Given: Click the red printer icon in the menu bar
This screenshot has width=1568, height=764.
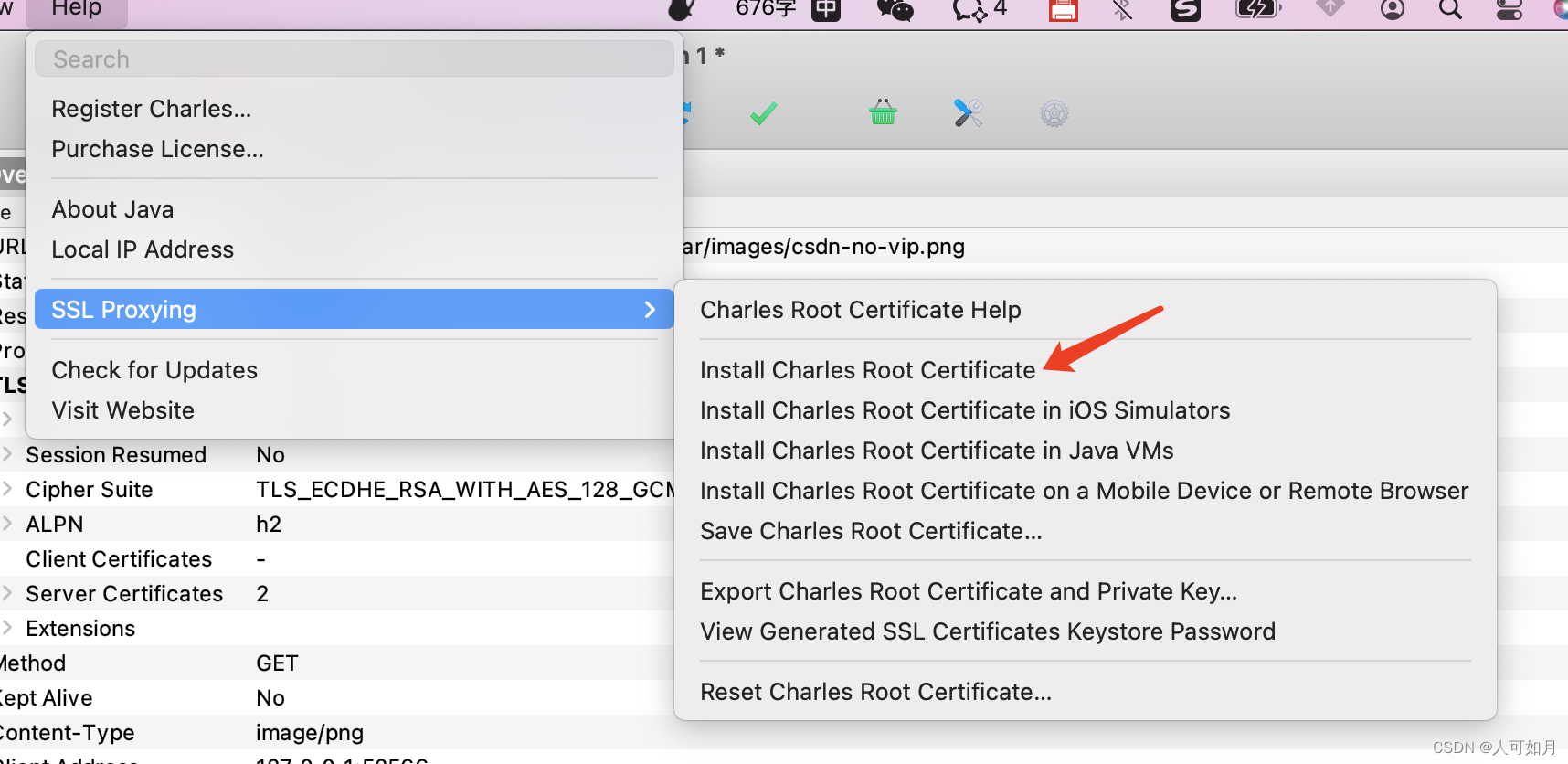Looking at the screenshot, I should (x=1063, y=9).
